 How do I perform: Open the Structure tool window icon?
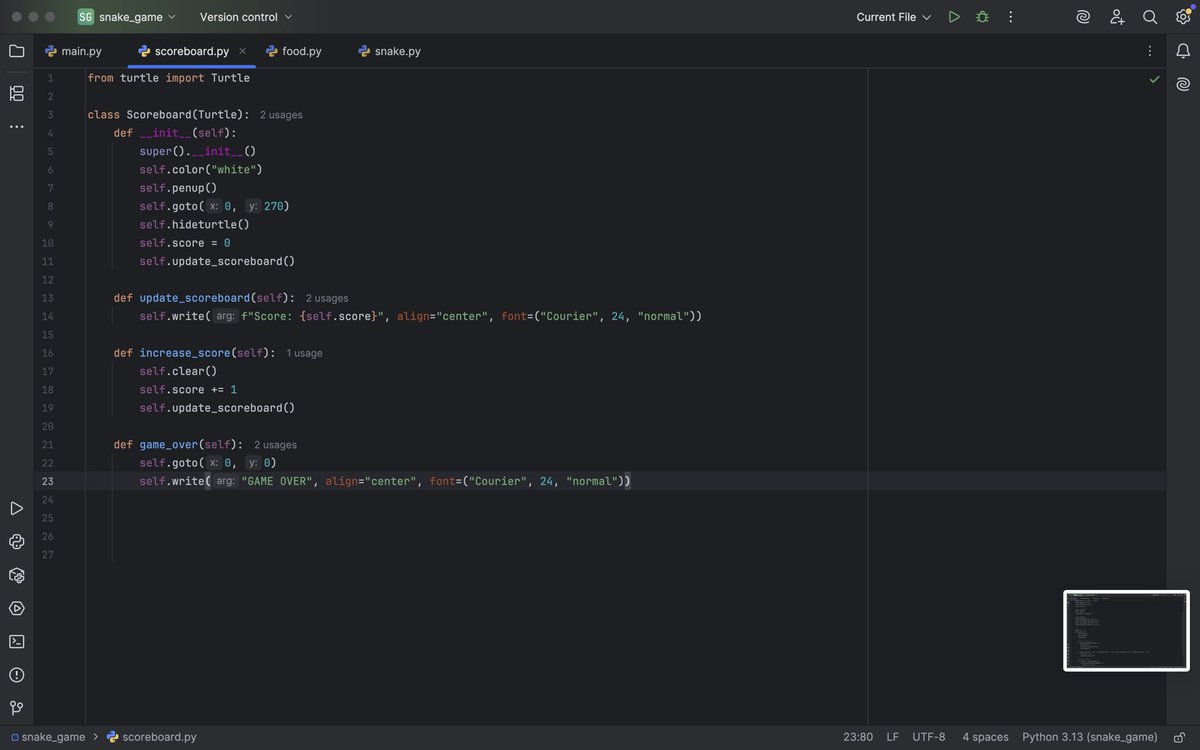(x=16, y=93)
